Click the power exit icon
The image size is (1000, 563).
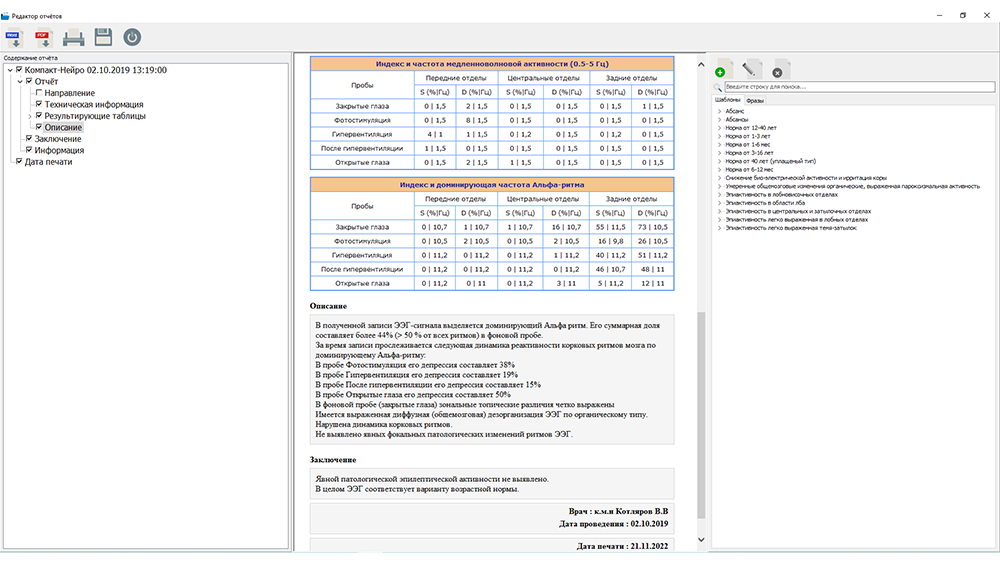pyautogui.click(x=132, y=38)
